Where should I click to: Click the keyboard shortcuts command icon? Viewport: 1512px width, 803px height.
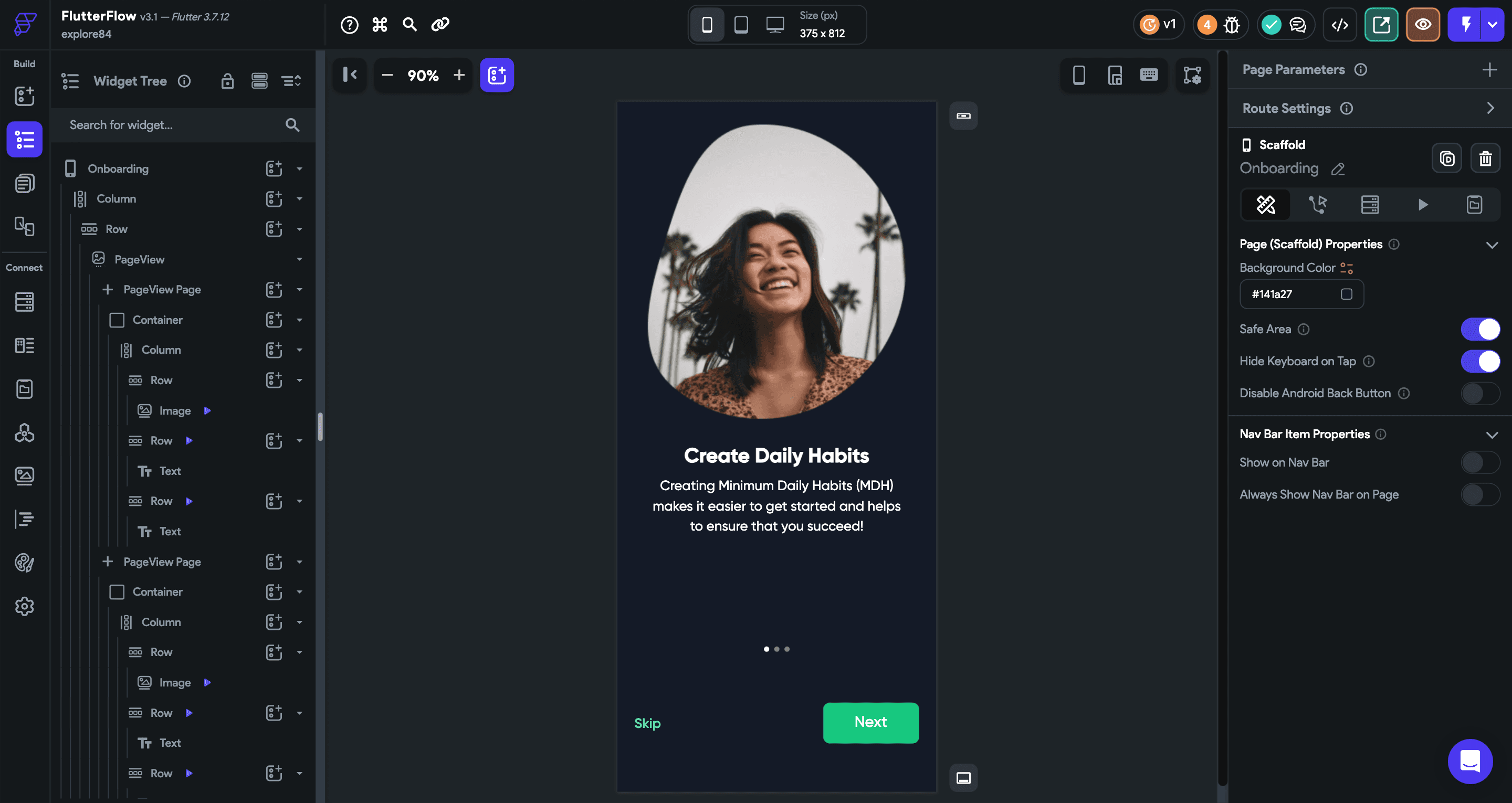click(380, 25)
